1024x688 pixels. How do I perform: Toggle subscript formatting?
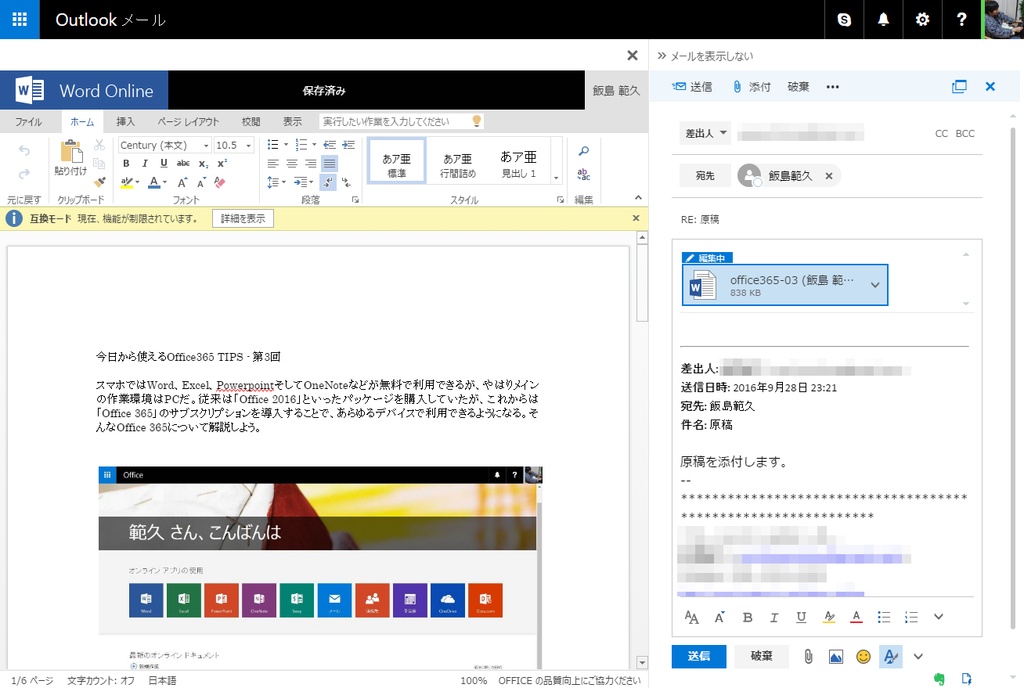pos(204,163)
